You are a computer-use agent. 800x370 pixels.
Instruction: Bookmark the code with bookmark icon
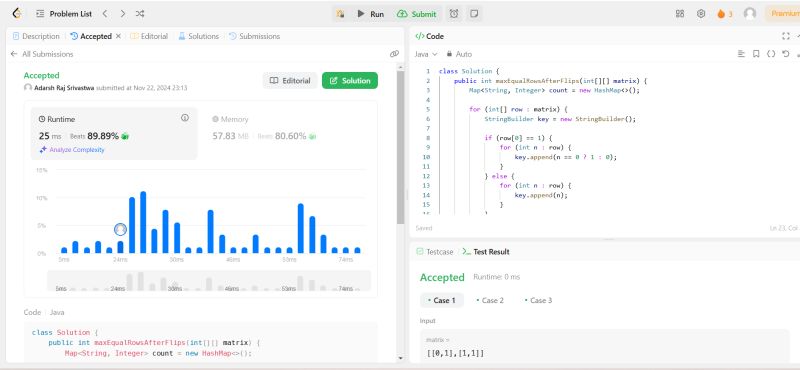pyautogui.click(x=756, y=54)
